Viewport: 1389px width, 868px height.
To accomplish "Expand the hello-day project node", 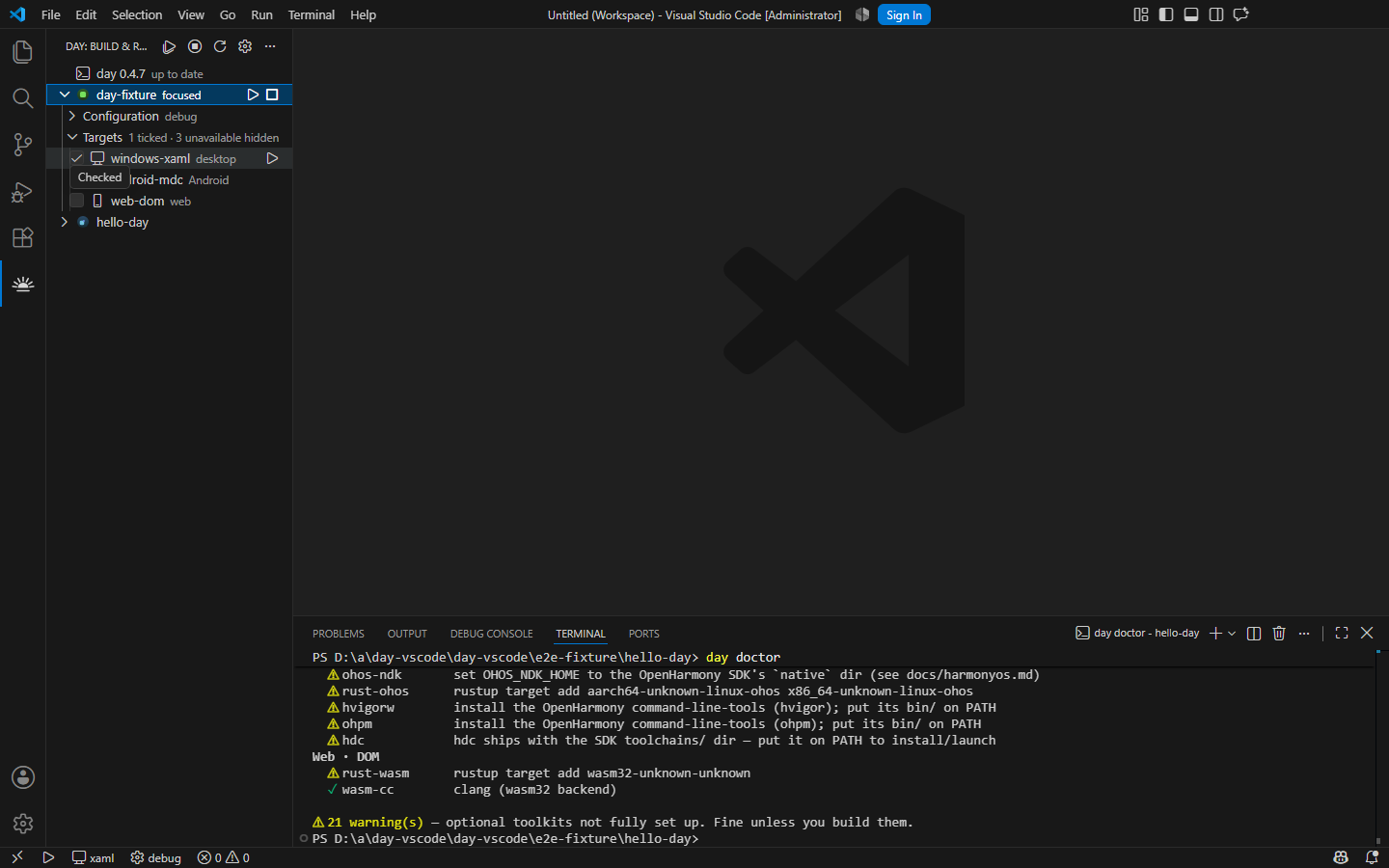I will coord(65,222).
